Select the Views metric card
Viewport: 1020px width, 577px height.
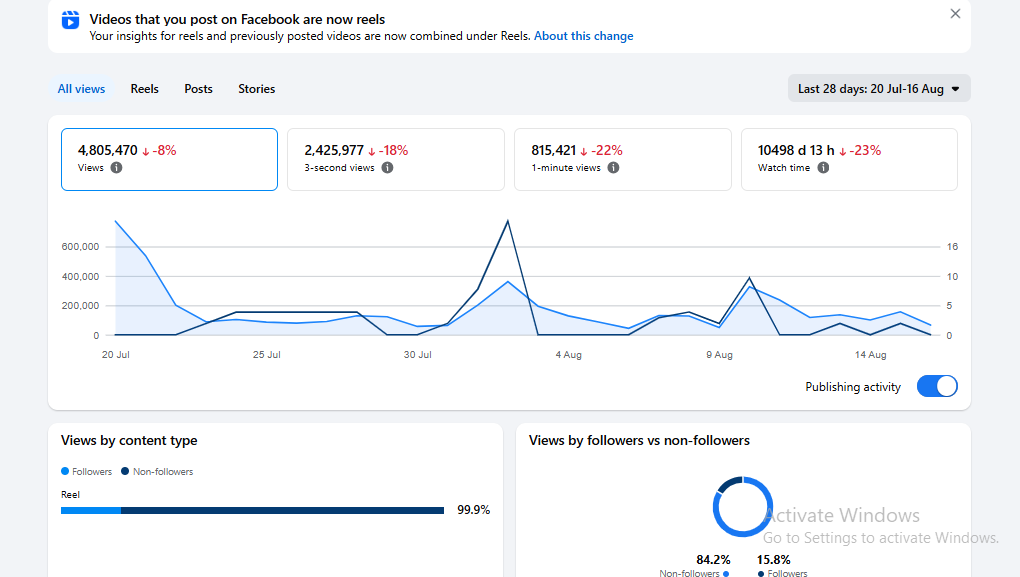(x=169, y=159)
